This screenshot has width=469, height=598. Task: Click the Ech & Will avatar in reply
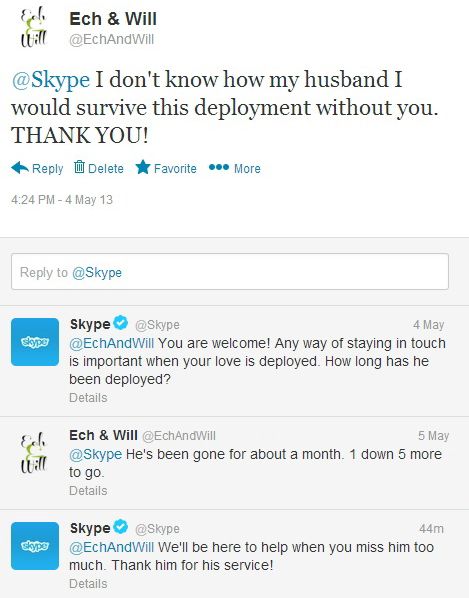coord(34,452)
